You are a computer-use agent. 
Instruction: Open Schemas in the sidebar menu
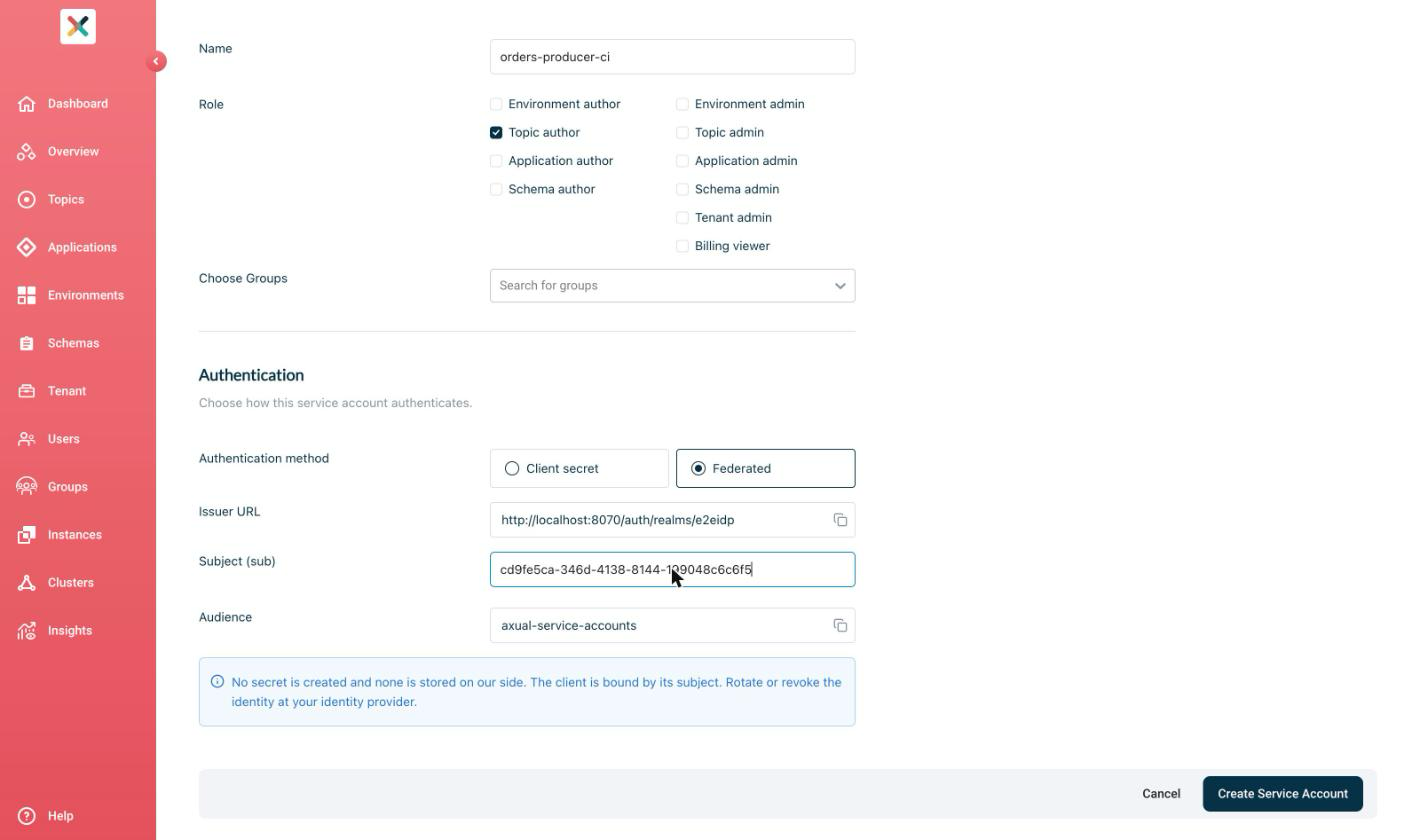coord(73,344)
